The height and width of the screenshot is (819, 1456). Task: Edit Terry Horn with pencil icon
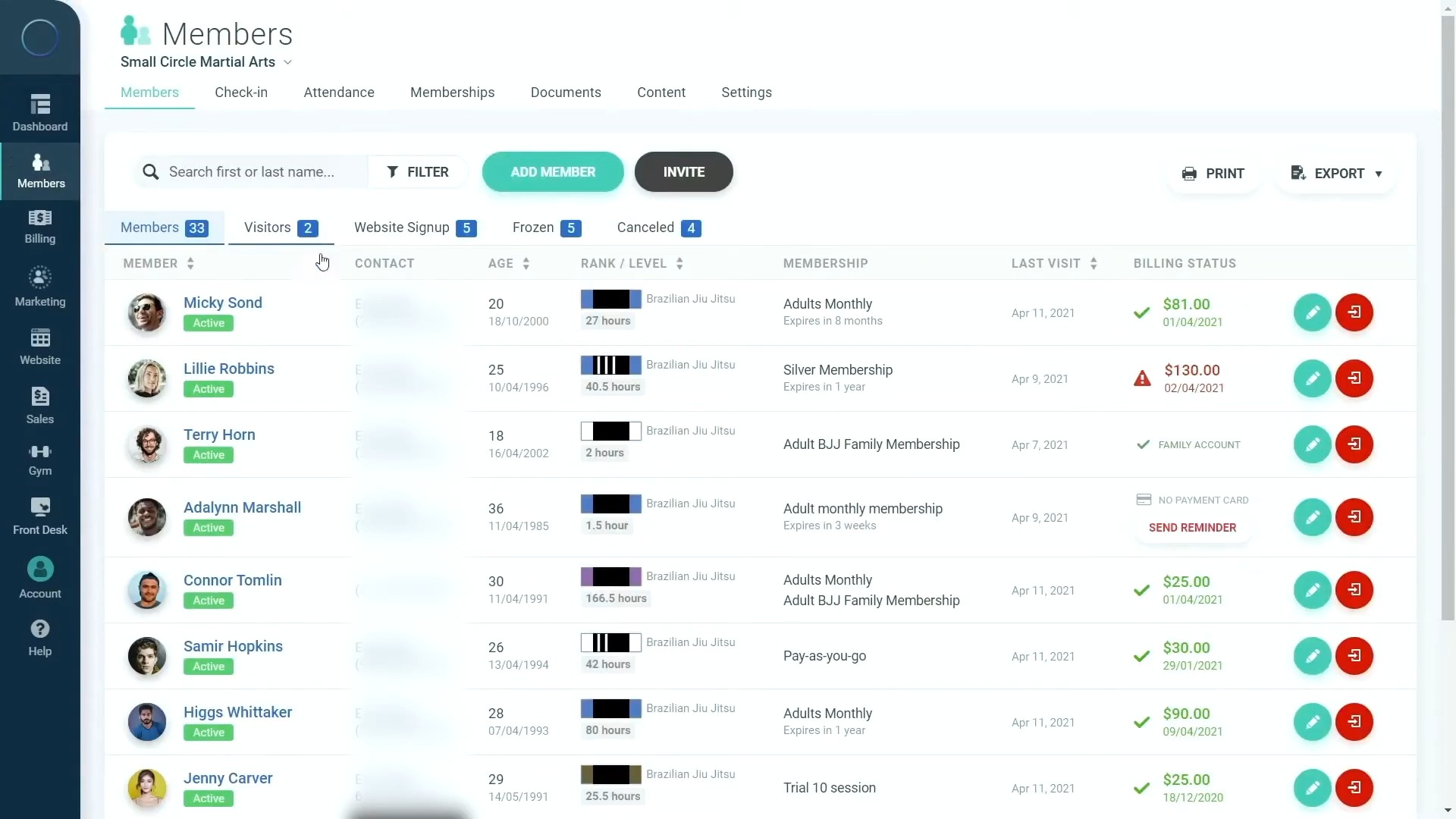pos(1312,444)
